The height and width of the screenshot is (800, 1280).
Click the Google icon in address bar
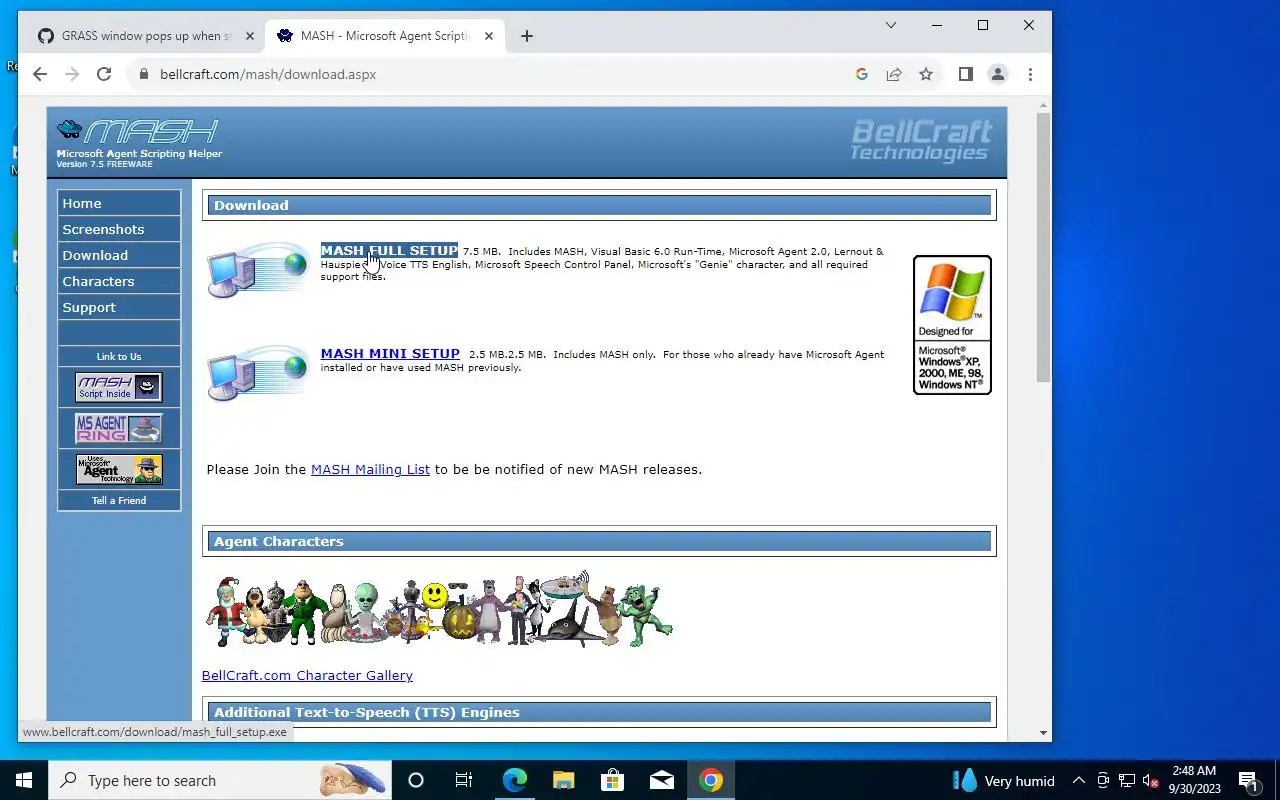click(x=862, y=74)
